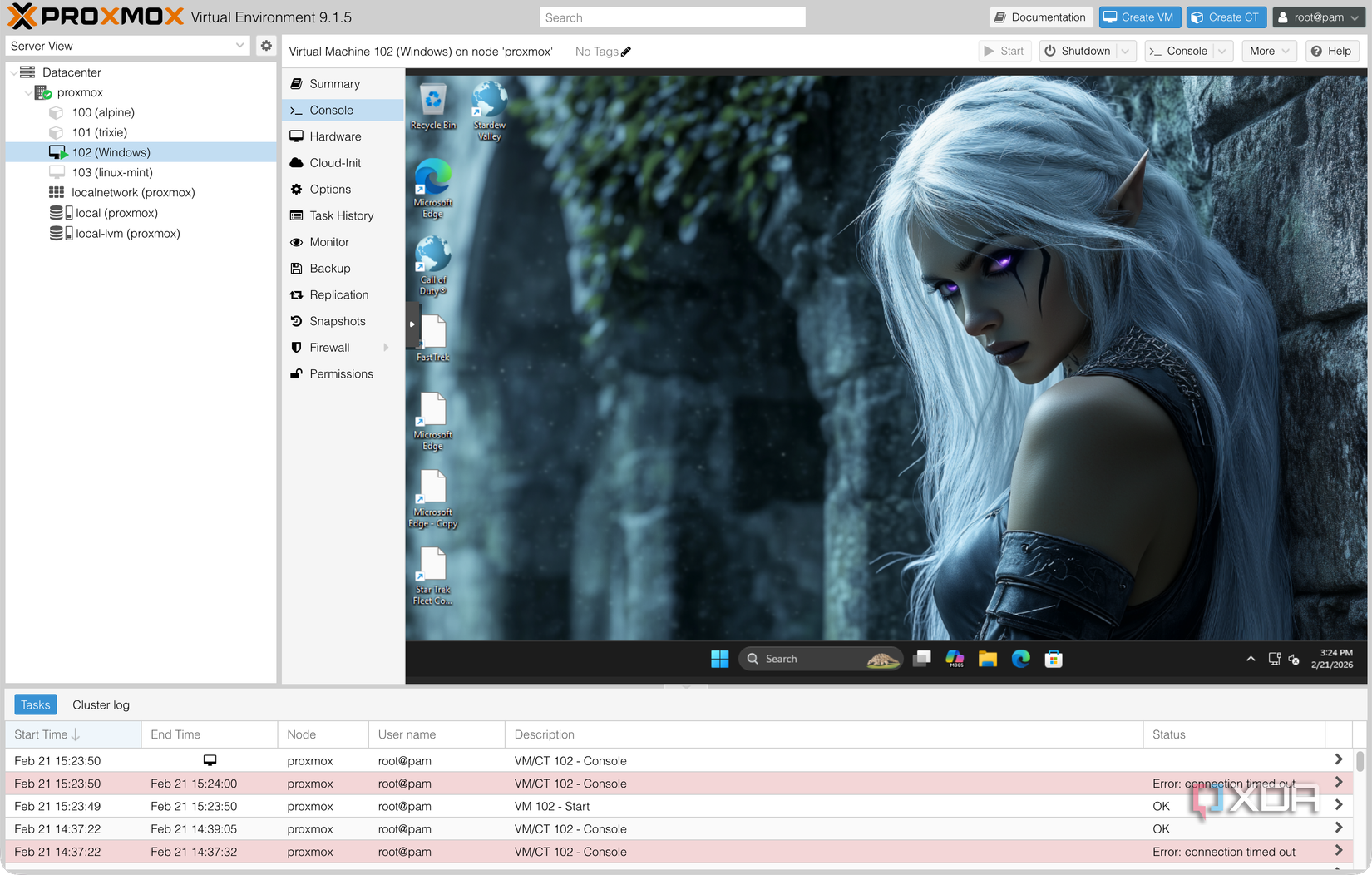1372x875 pixels.
Task: Click the Windows Start button in taskbar
Action: tap(719, 659)
